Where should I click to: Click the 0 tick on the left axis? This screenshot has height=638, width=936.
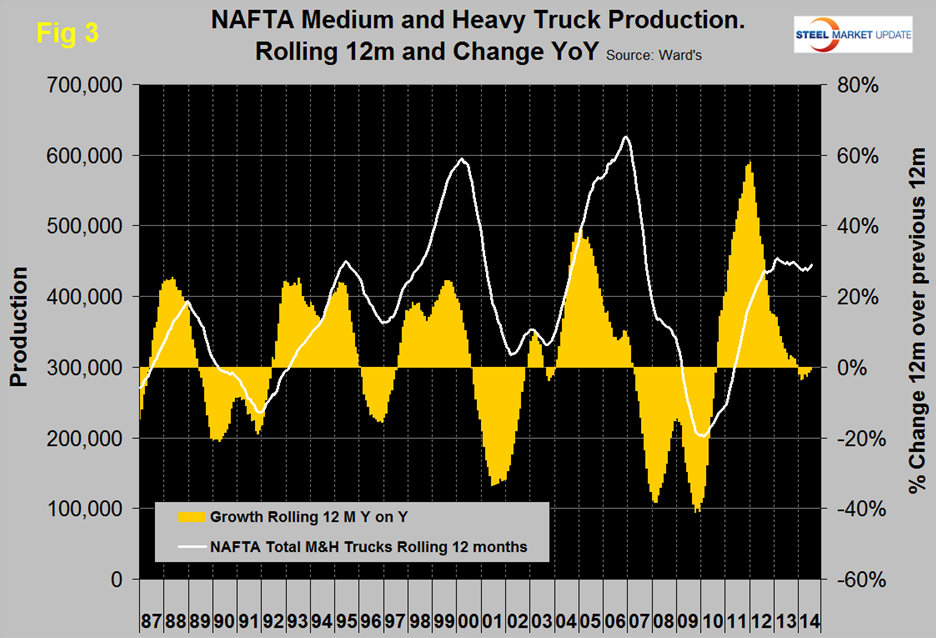pos(117,580)
